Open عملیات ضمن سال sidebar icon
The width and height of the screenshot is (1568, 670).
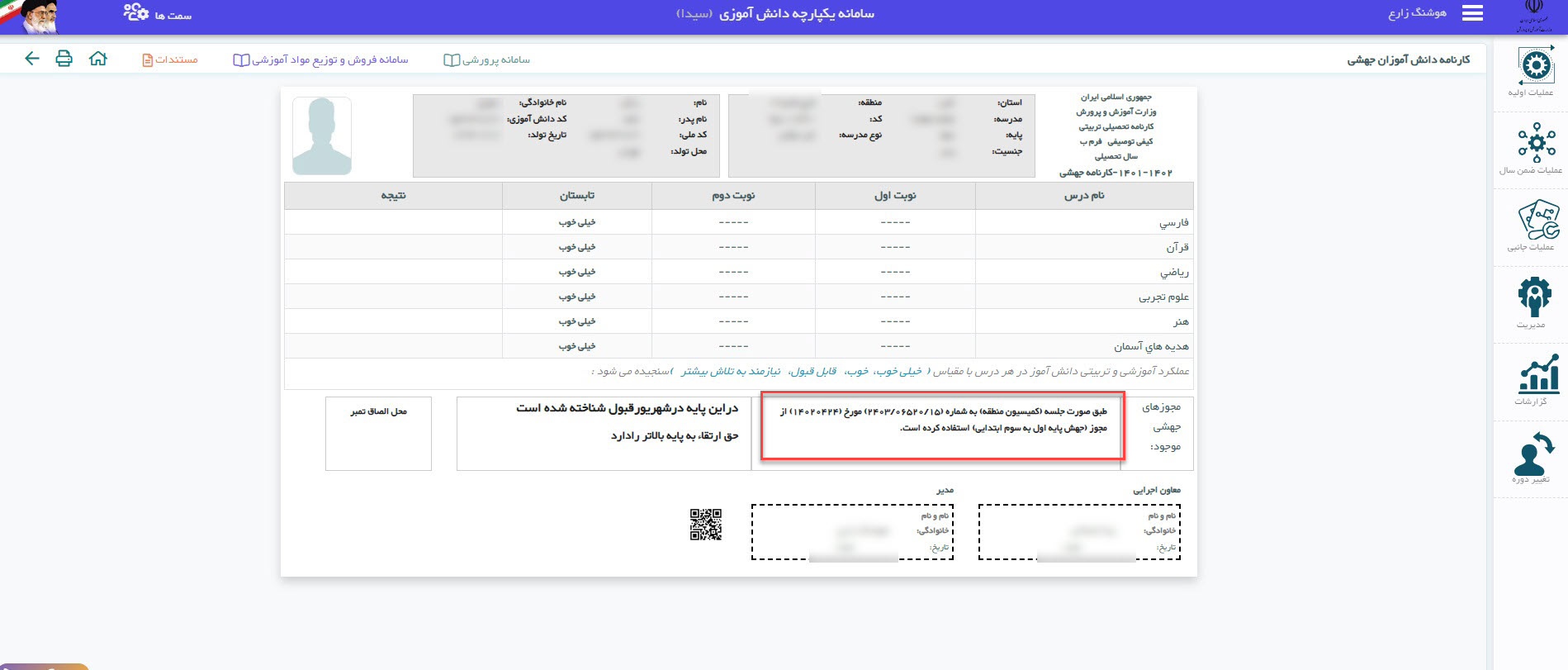click(x=1535, y=148)
